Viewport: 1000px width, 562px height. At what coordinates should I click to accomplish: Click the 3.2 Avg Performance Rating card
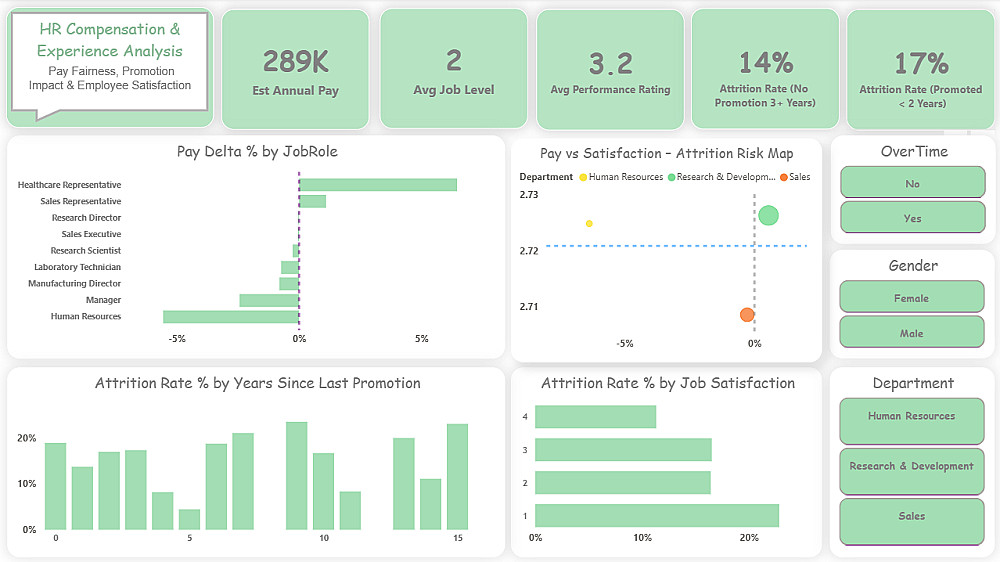[x=610, y=69]
